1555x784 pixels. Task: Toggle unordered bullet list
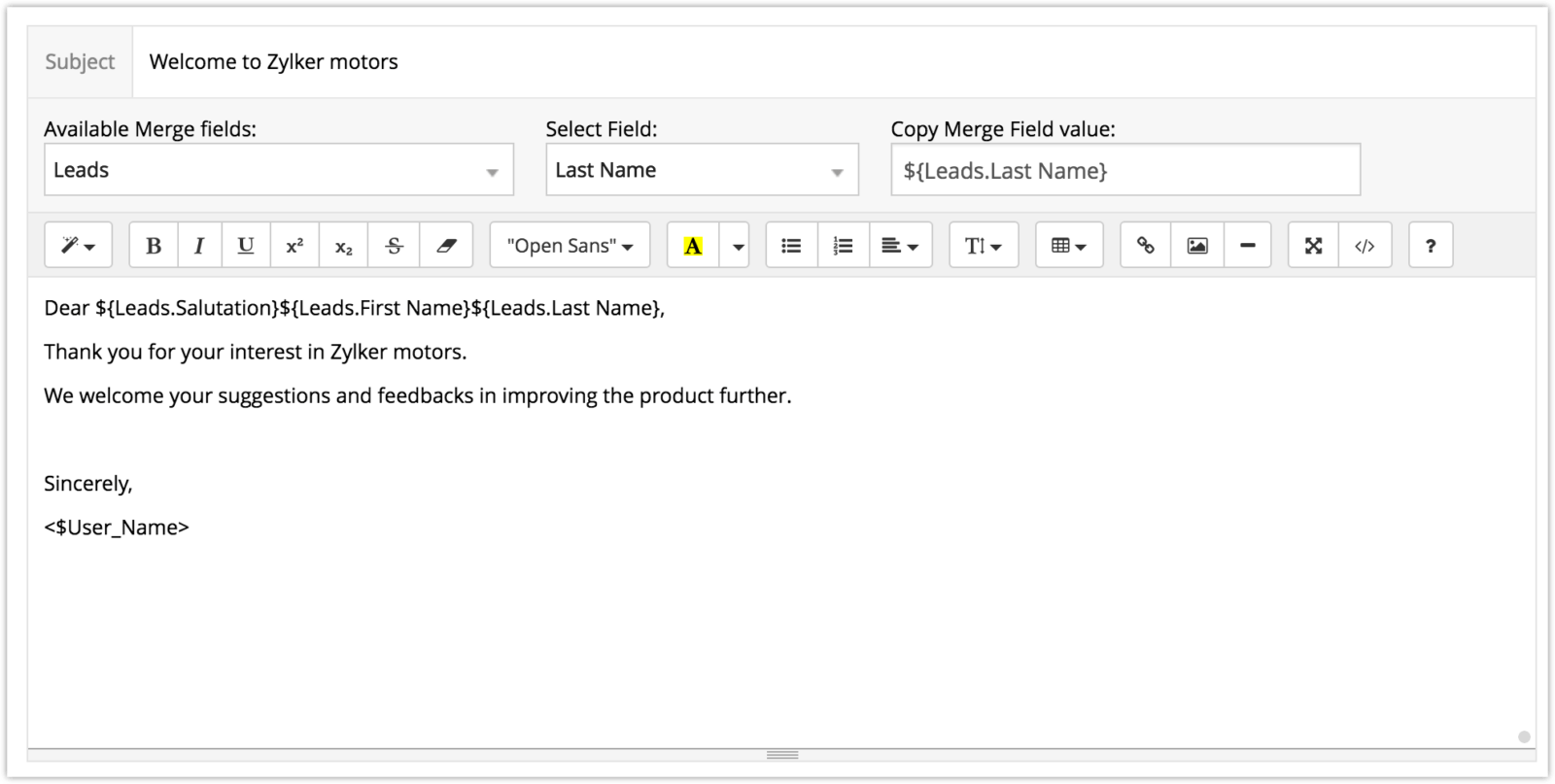pos(792,246)
